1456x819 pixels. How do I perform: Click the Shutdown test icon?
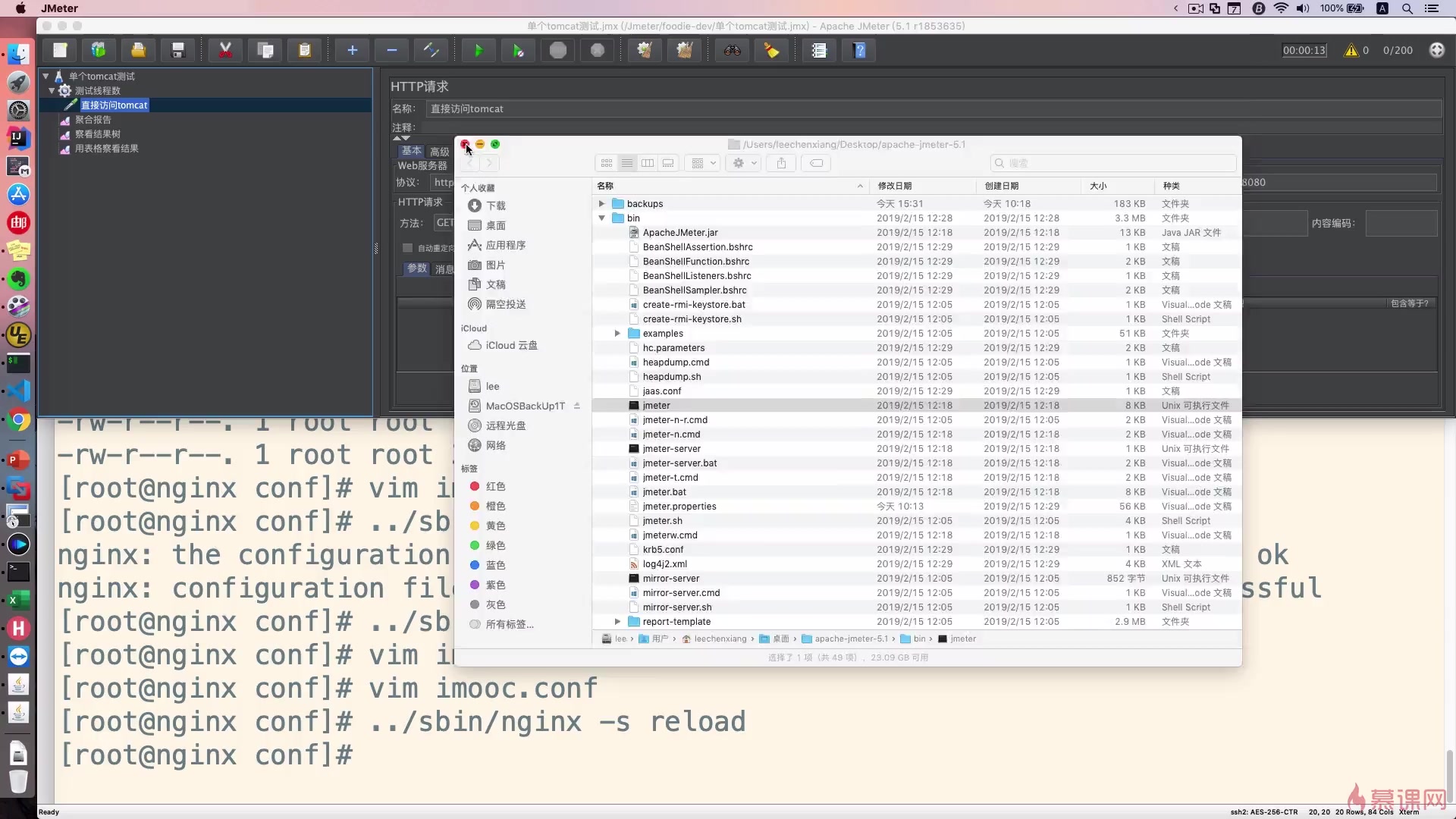point(598,50)
